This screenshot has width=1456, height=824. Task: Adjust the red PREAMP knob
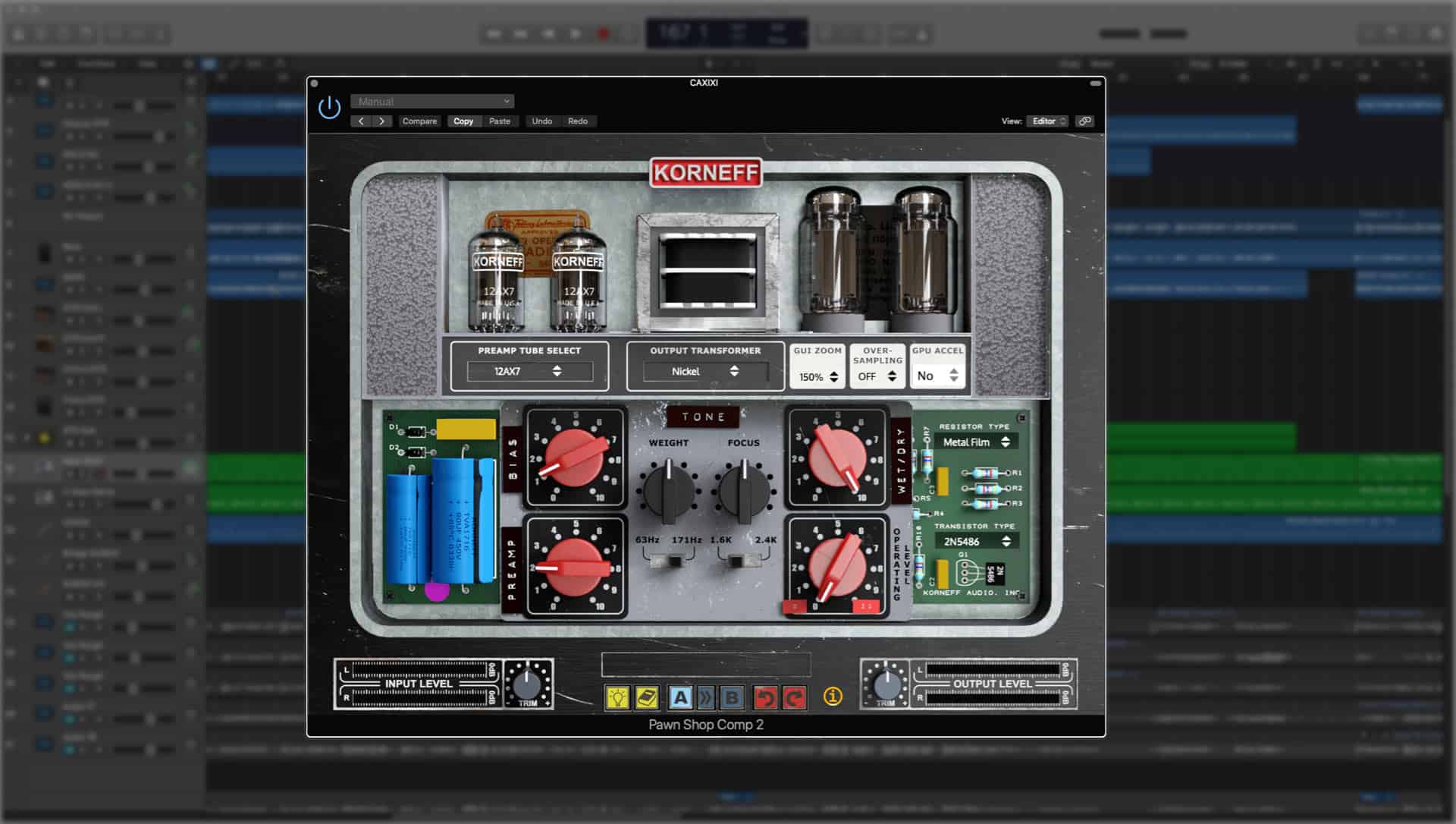coord(576,567)
